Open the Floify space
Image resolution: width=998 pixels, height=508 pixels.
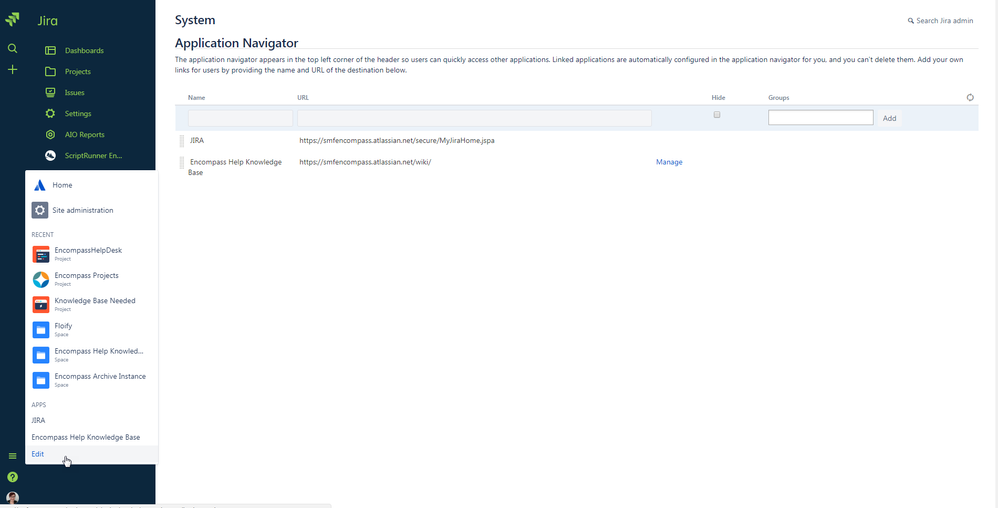click(63, 326)
